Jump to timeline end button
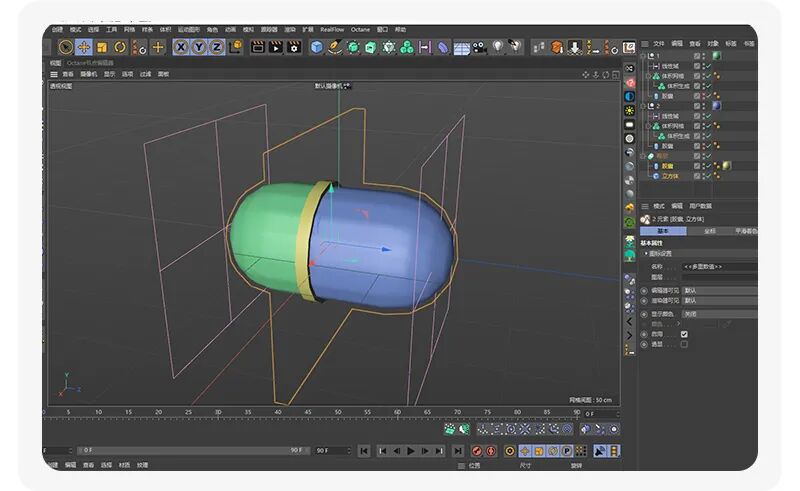Image resolution: width=800 pixels, height=491 pixels. pyautogui.click(x=458, y=451)
